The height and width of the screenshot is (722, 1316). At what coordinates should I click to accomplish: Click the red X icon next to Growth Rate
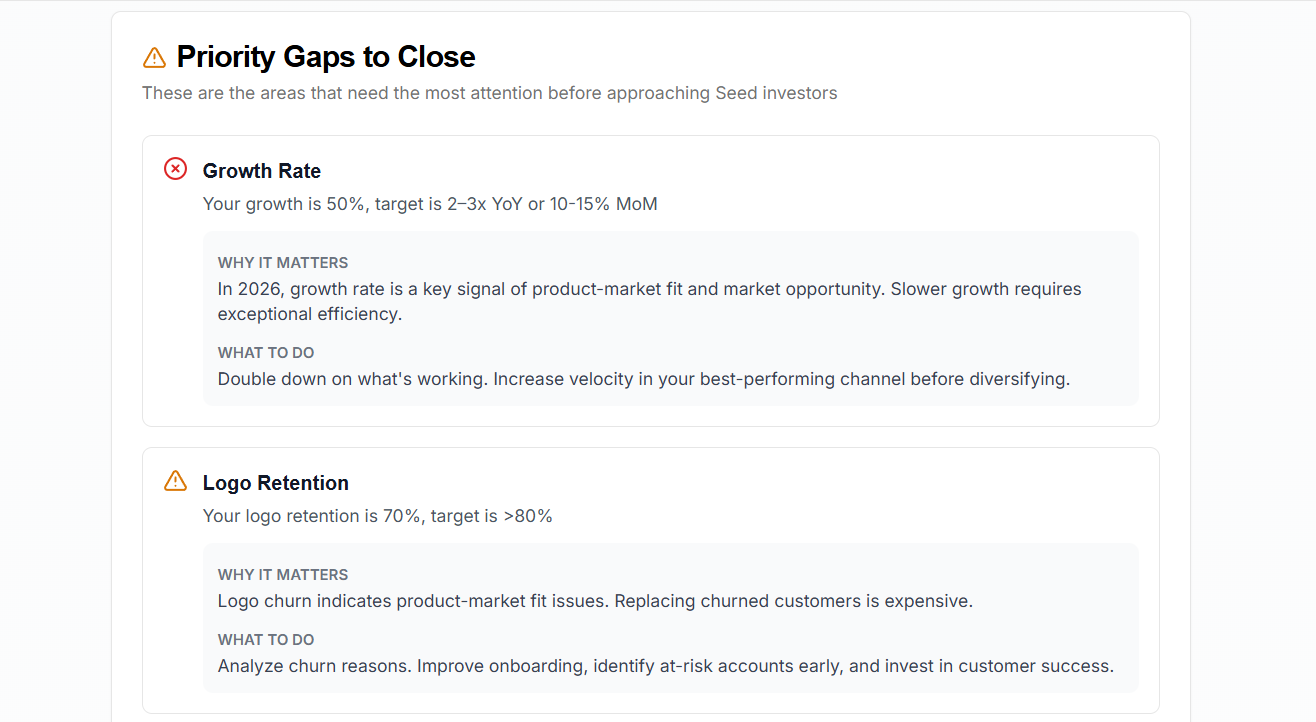tap(175, 169)
